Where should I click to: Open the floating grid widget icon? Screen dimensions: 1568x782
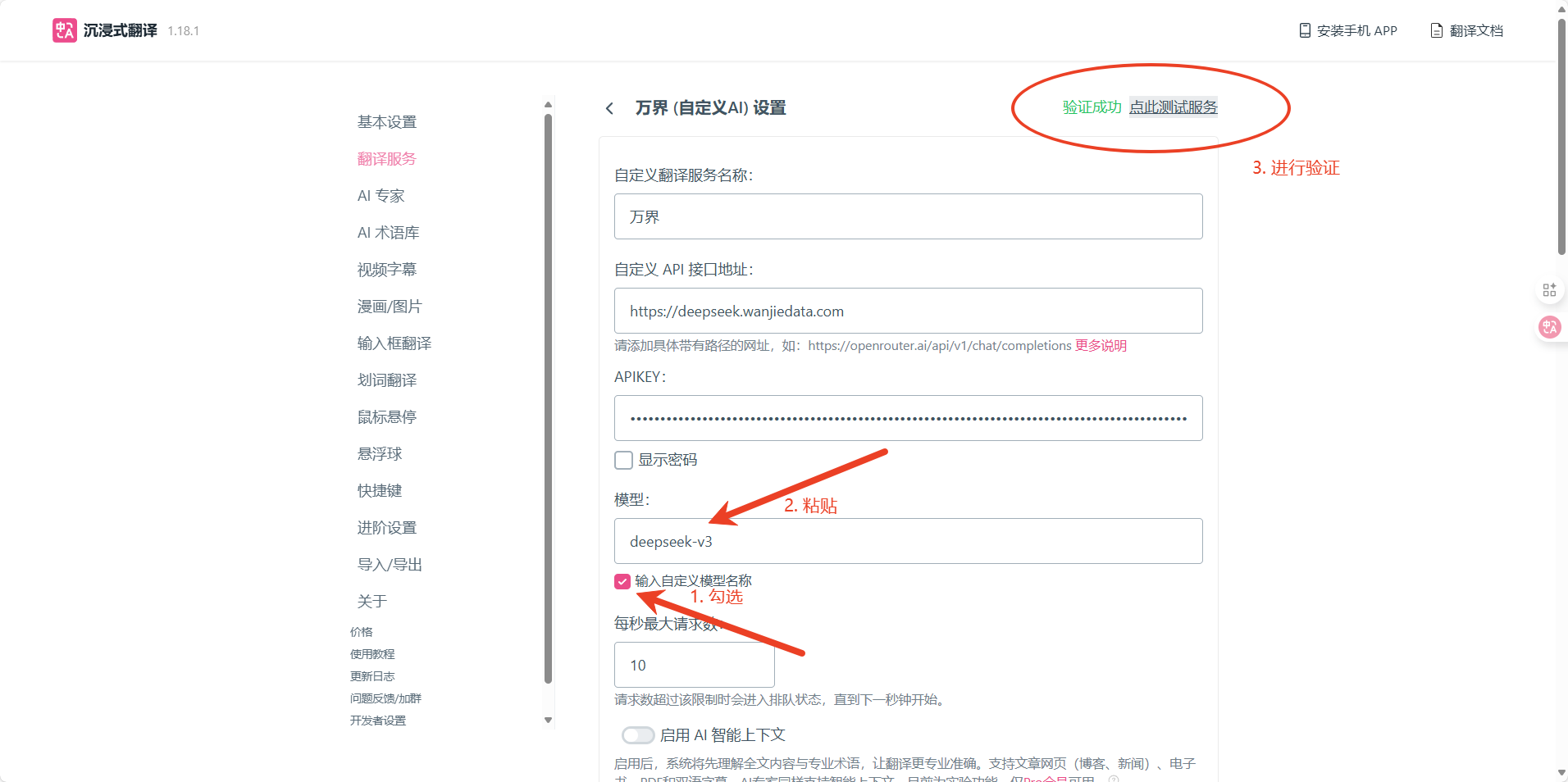point(1549,290)
